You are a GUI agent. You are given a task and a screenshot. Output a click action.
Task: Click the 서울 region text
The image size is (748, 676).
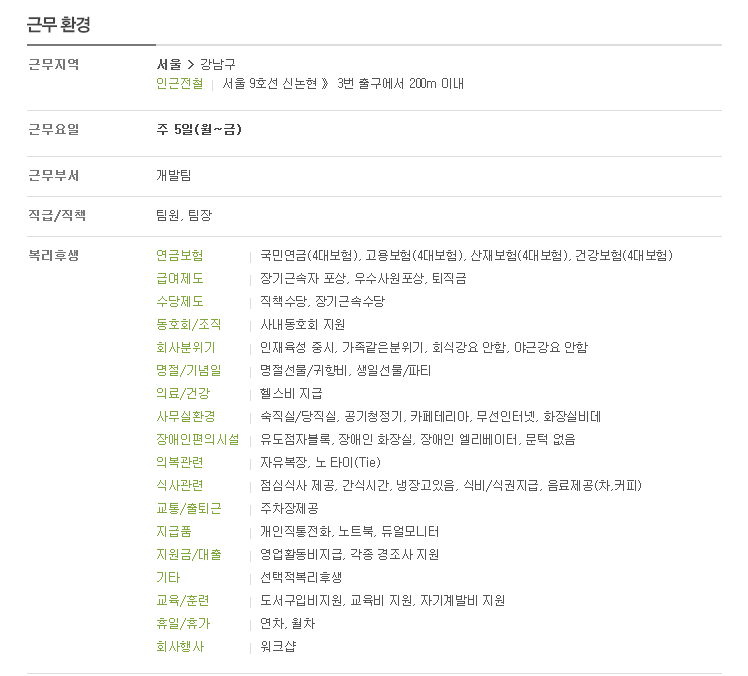coord(169,64)
